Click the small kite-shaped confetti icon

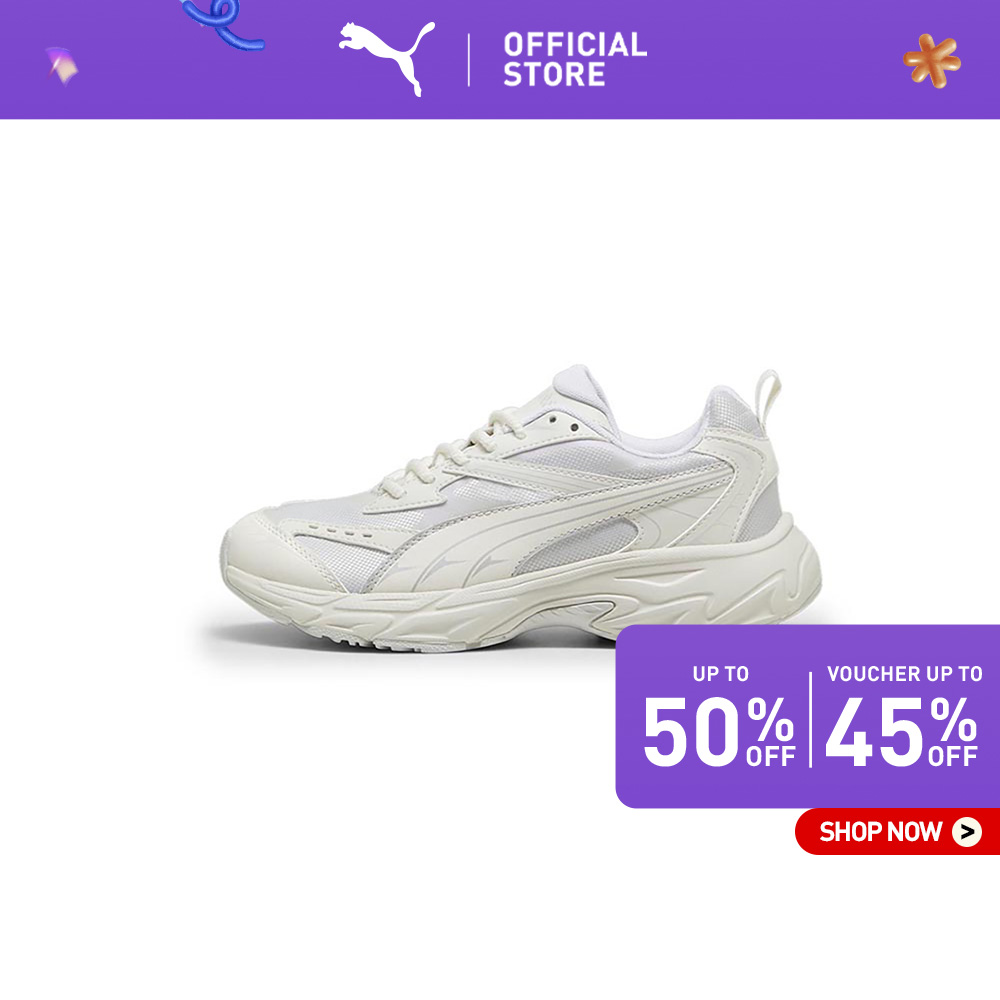tap(61, 65)
